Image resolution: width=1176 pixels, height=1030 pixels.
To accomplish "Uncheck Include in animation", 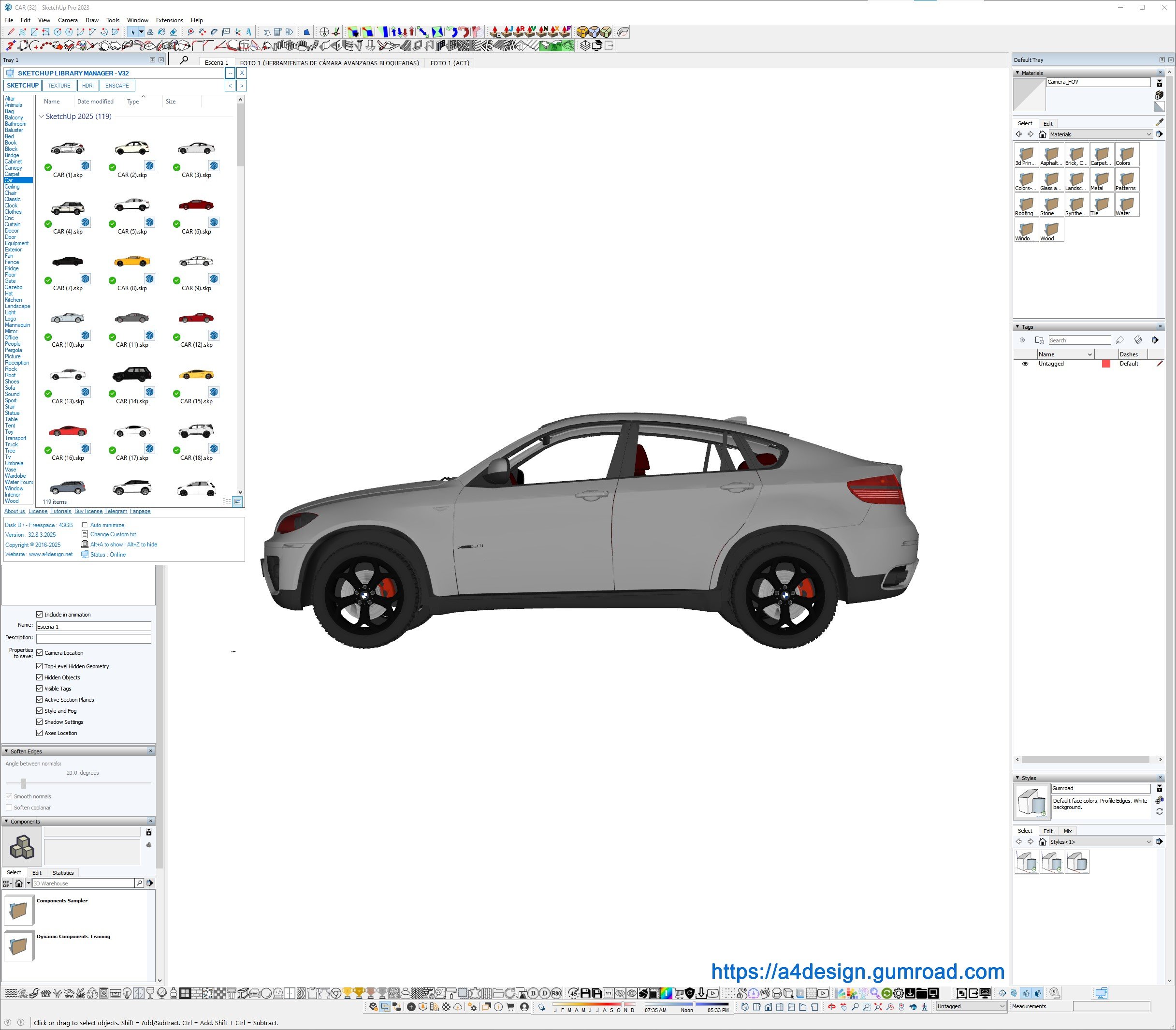I will point(40,615).
